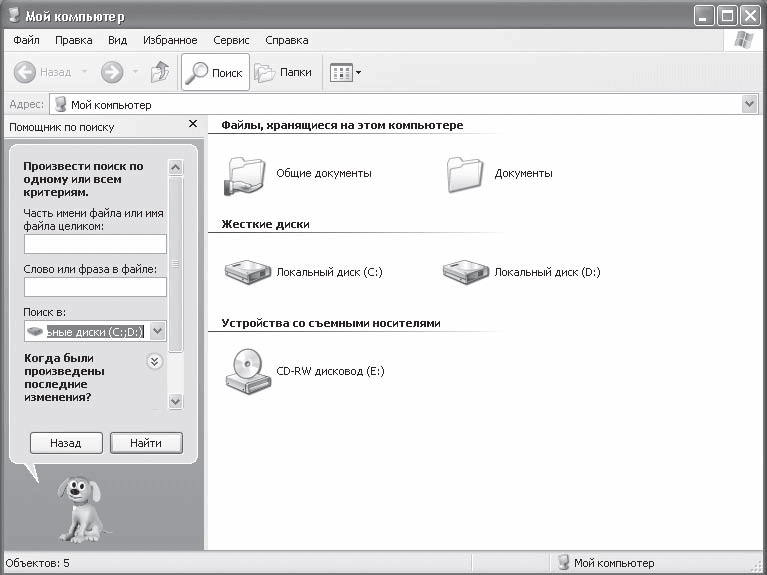Click Объектов: 5 in status bar
Viewport: 767px width, 575px height.
click(x=38, y=563)
